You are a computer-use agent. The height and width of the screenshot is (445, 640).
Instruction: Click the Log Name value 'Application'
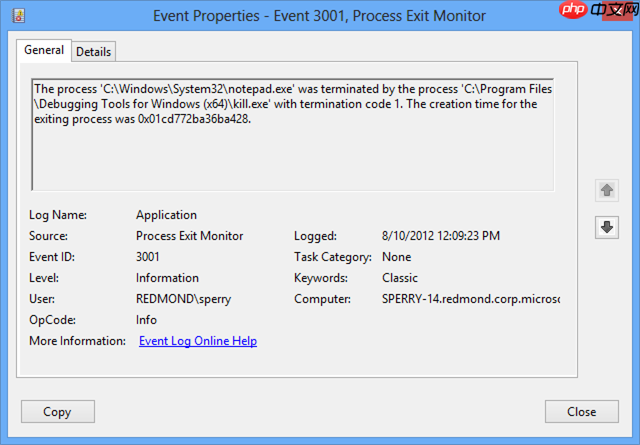167,215
